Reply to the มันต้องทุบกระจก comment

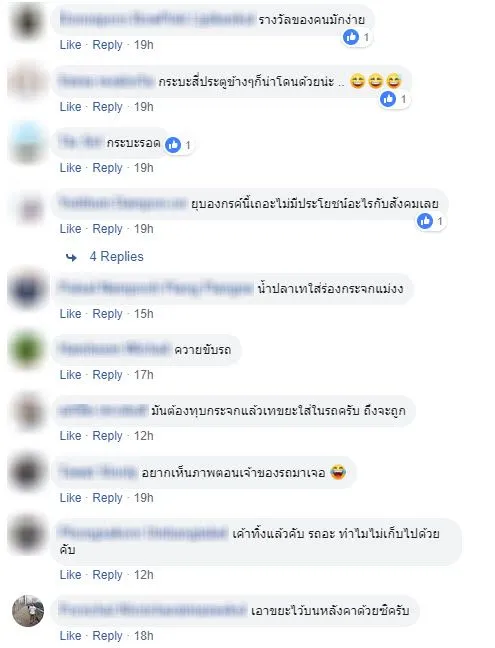point(107,436)
